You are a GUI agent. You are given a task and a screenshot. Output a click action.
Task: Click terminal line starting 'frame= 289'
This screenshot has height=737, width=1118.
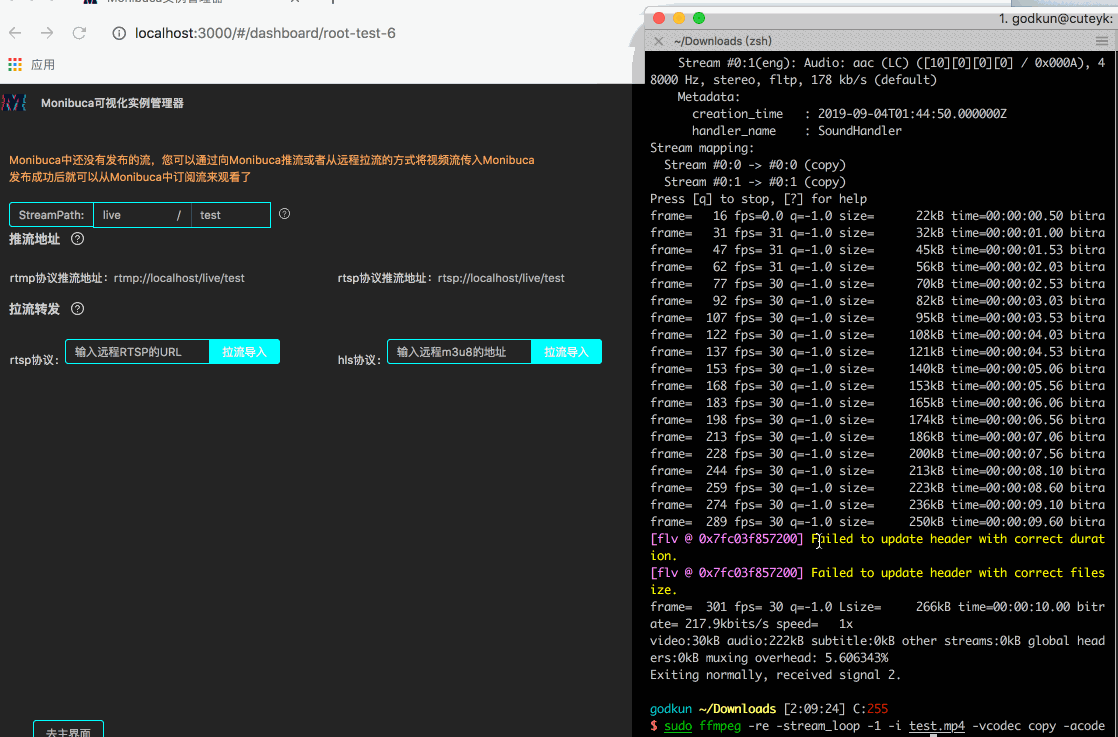(877, 522)
